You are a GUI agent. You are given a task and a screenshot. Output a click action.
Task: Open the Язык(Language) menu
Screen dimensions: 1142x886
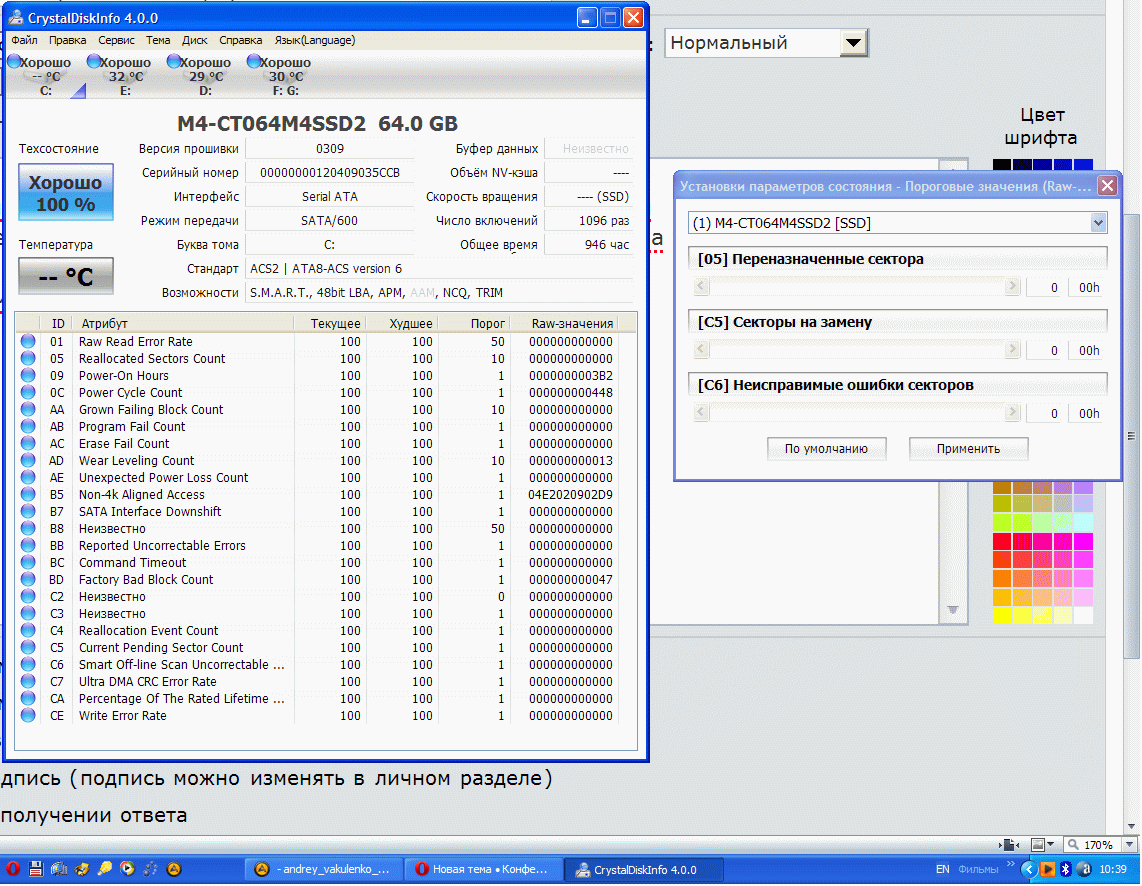(x=315, y=40)
